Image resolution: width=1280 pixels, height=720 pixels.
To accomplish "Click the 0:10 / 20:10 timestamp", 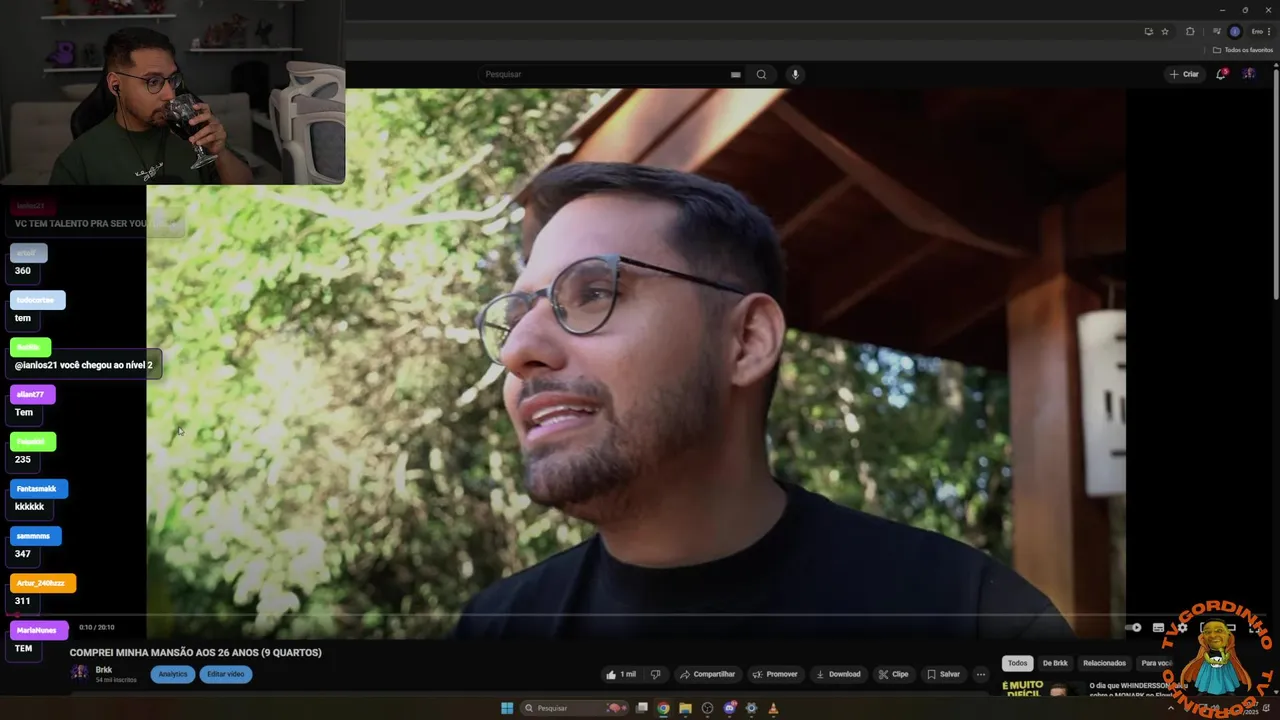I will click(97, 627).
